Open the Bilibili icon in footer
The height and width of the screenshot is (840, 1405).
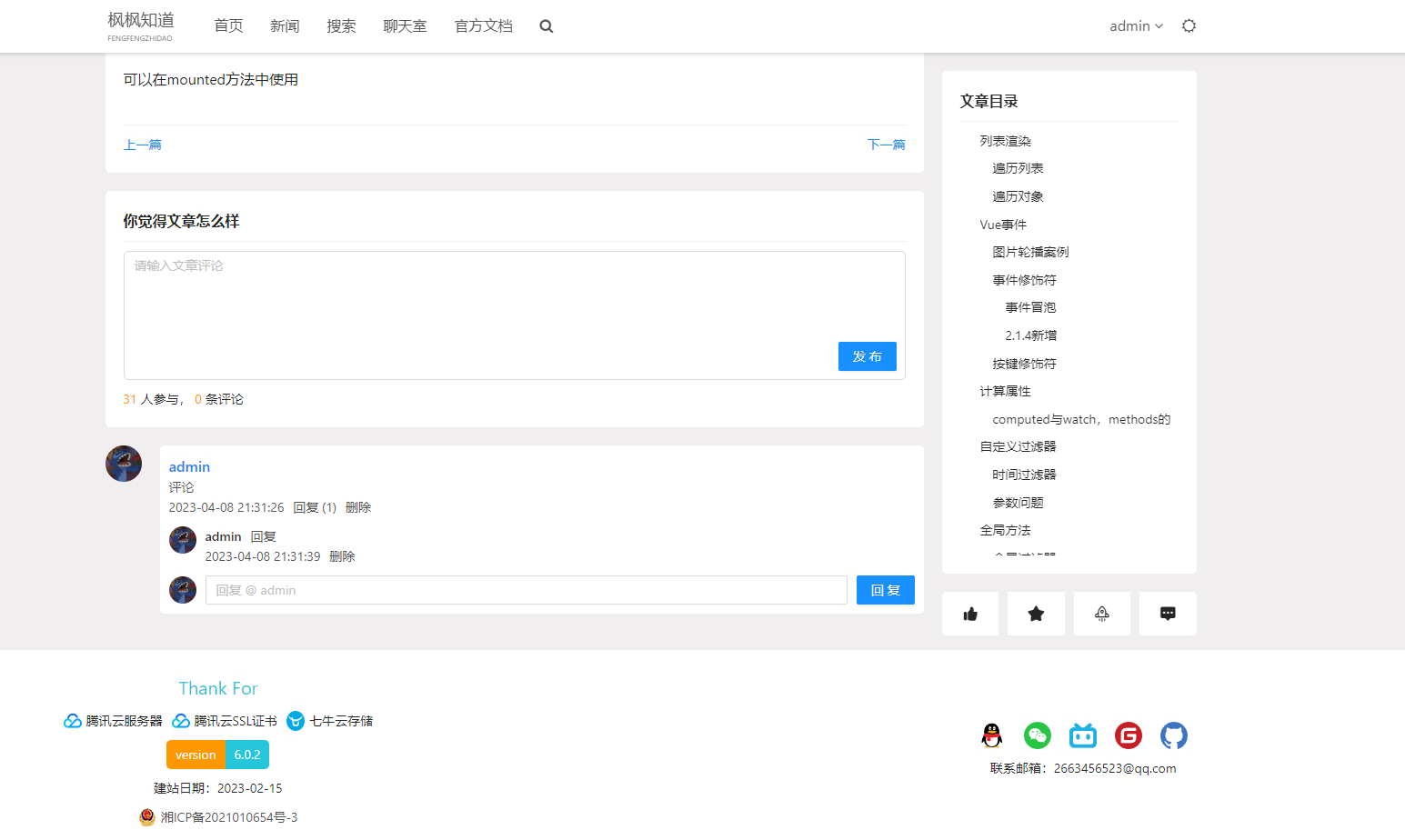[1083, 735]
